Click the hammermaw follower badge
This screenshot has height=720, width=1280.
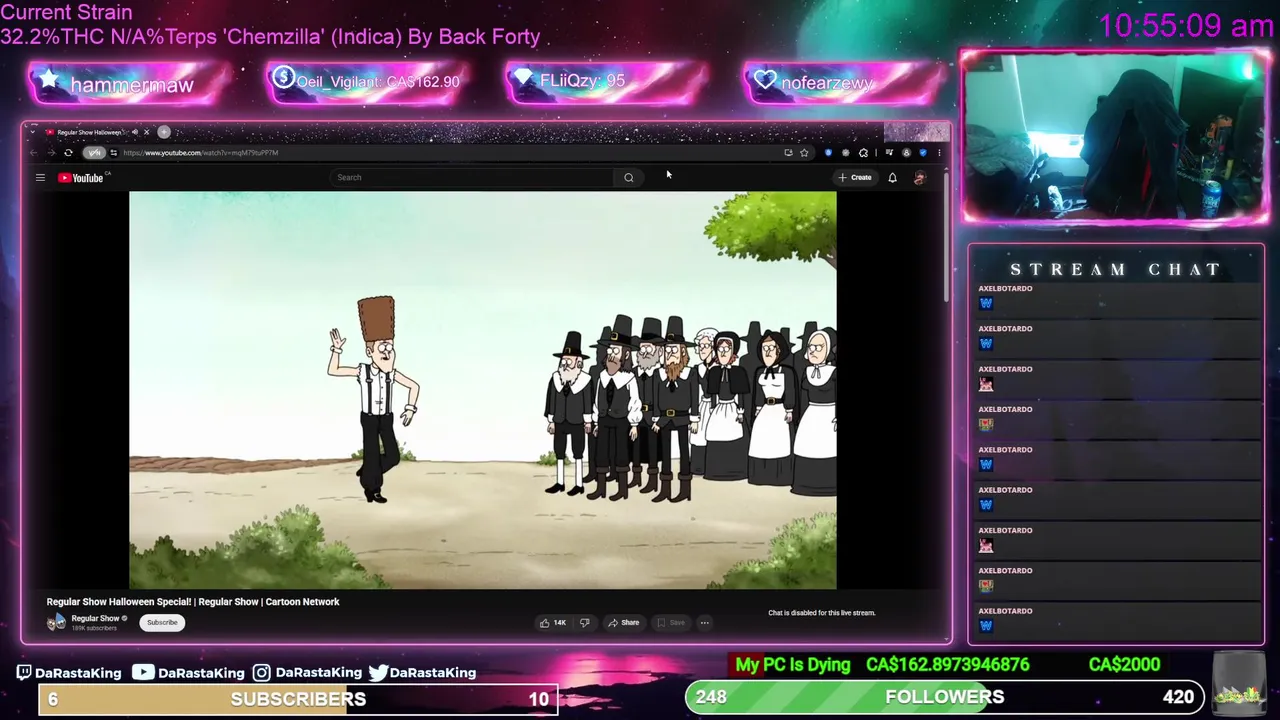tap(130, 83)
